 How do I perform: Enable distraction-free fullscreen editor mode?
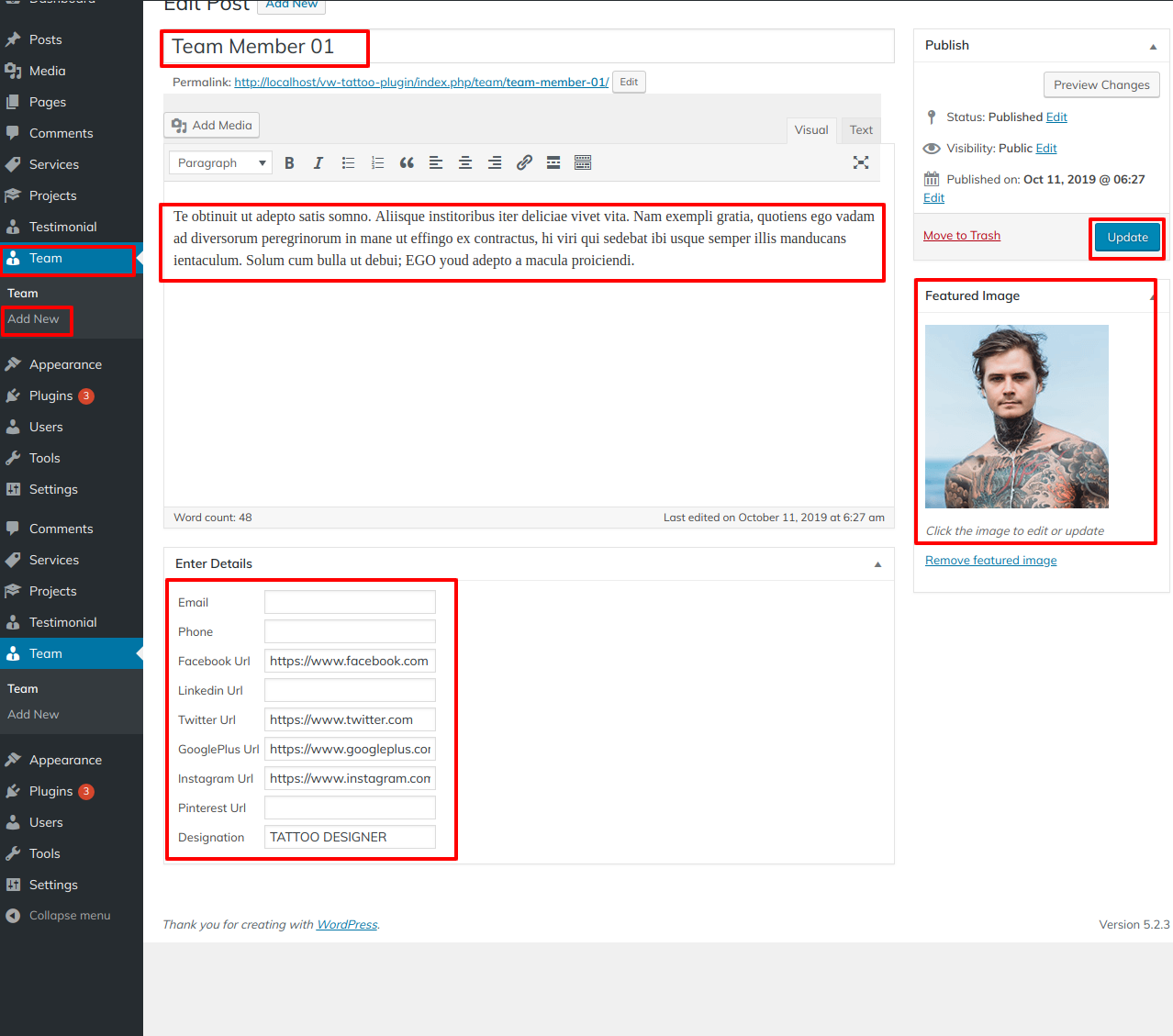(x=860, y=162)
